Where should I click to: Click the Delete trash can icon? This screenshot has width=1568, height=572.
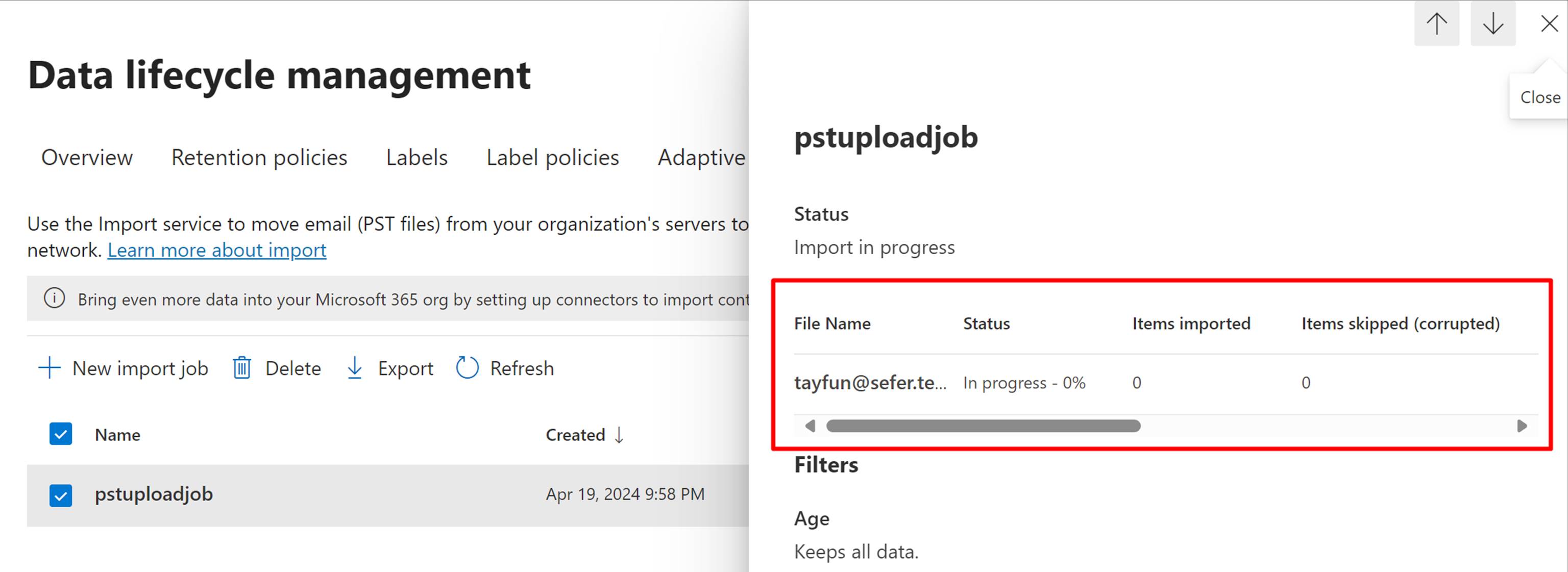241,368
